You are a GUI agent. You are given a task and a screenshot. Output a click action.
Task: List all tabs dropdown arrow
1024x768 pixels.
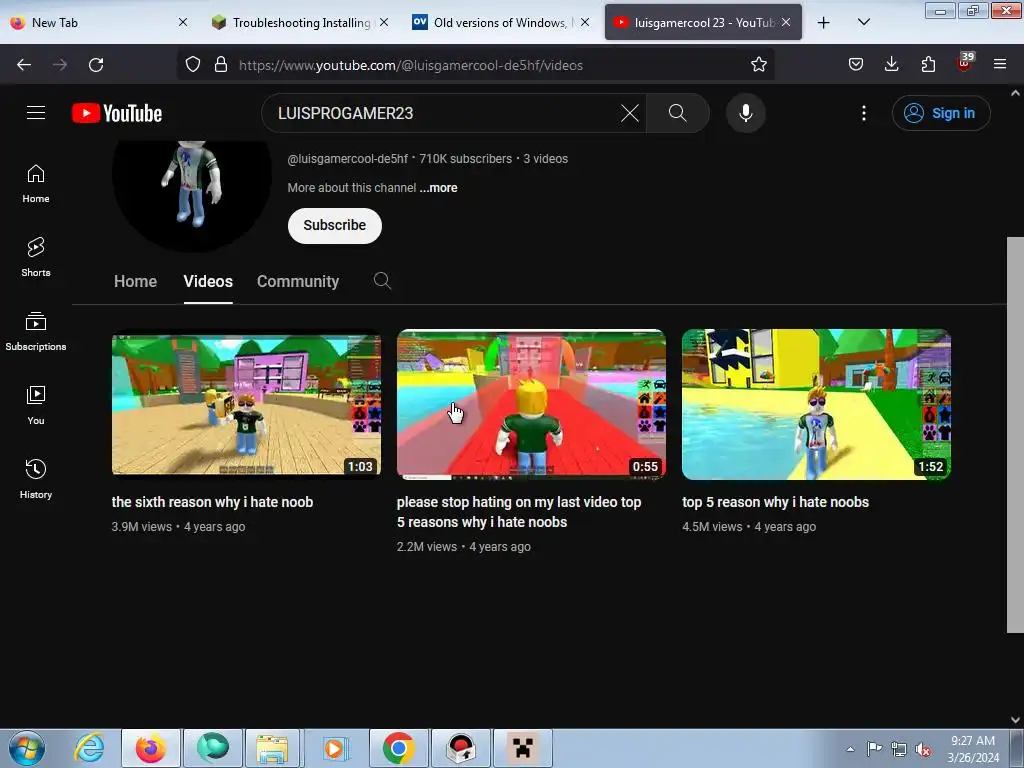[863, 23]
